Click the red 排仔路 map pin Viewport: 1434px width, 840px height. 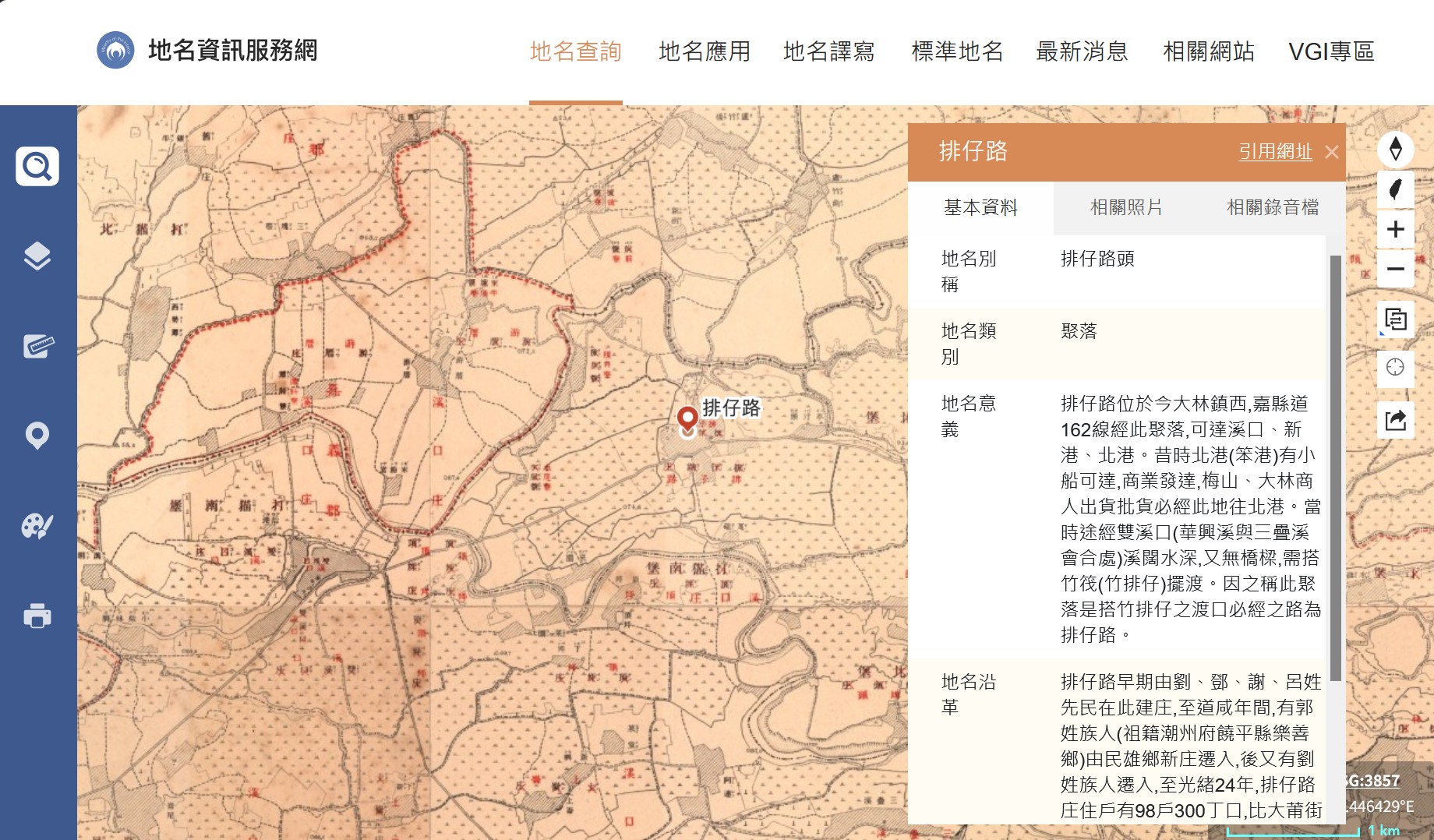pyautogui.click(x=687, y=421)
